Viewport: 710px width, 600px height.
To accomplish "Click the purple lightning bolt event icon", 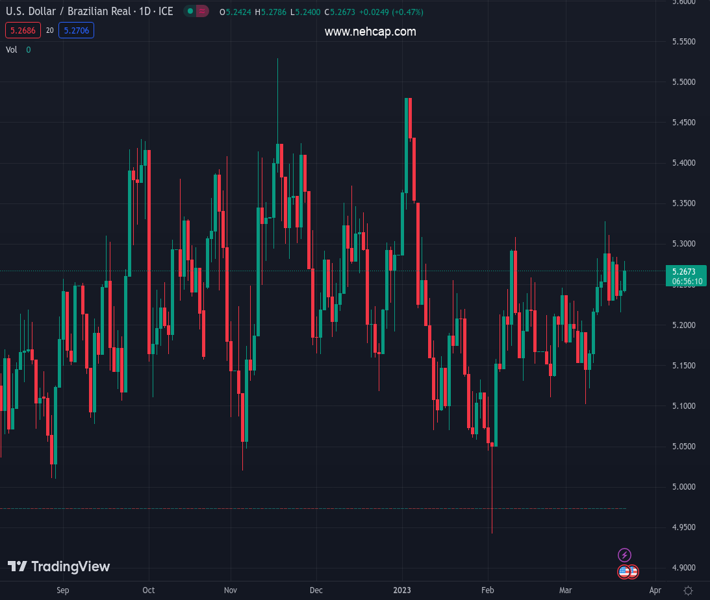I will (624, 555).
